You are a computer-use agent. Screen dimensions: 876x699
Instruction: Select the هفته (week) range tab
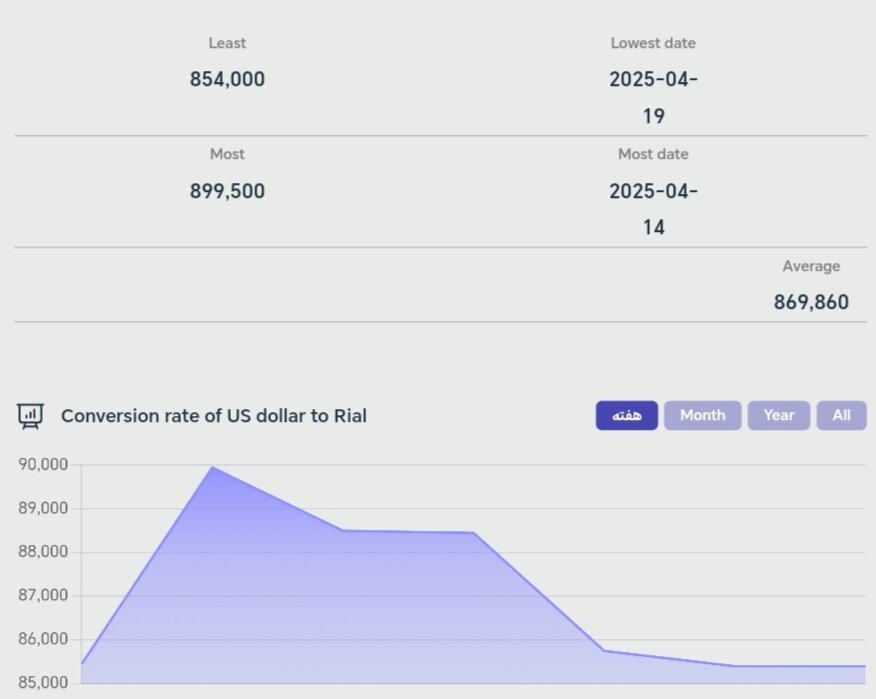(627, 416)
